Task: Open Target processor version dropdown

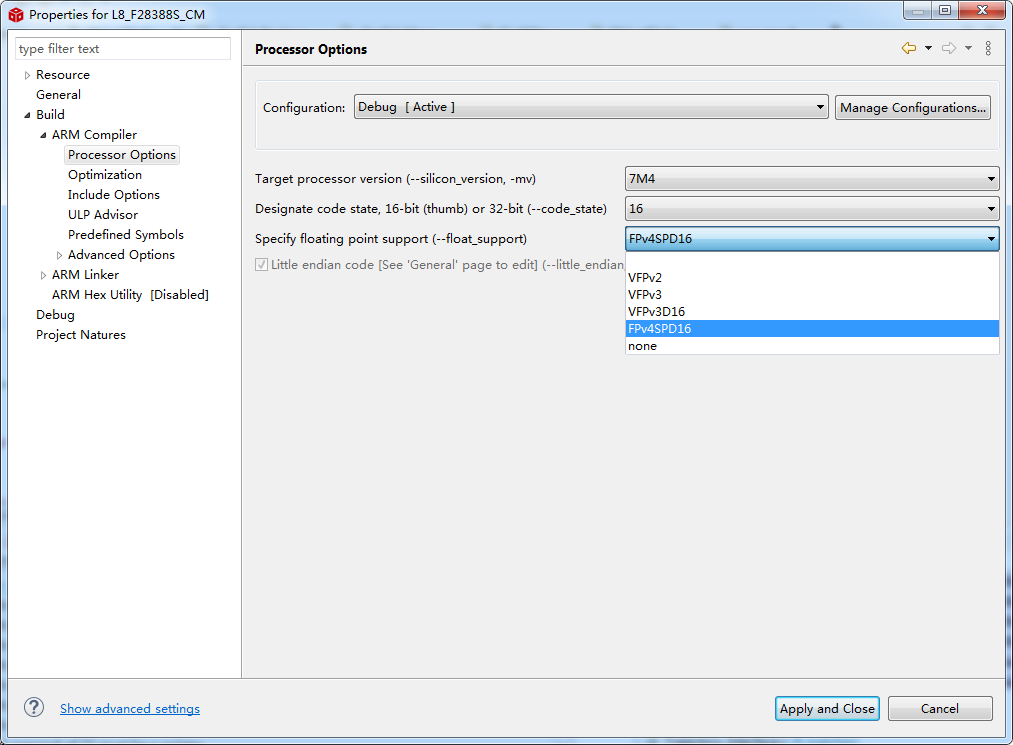Action: click(x=811, y=179)
